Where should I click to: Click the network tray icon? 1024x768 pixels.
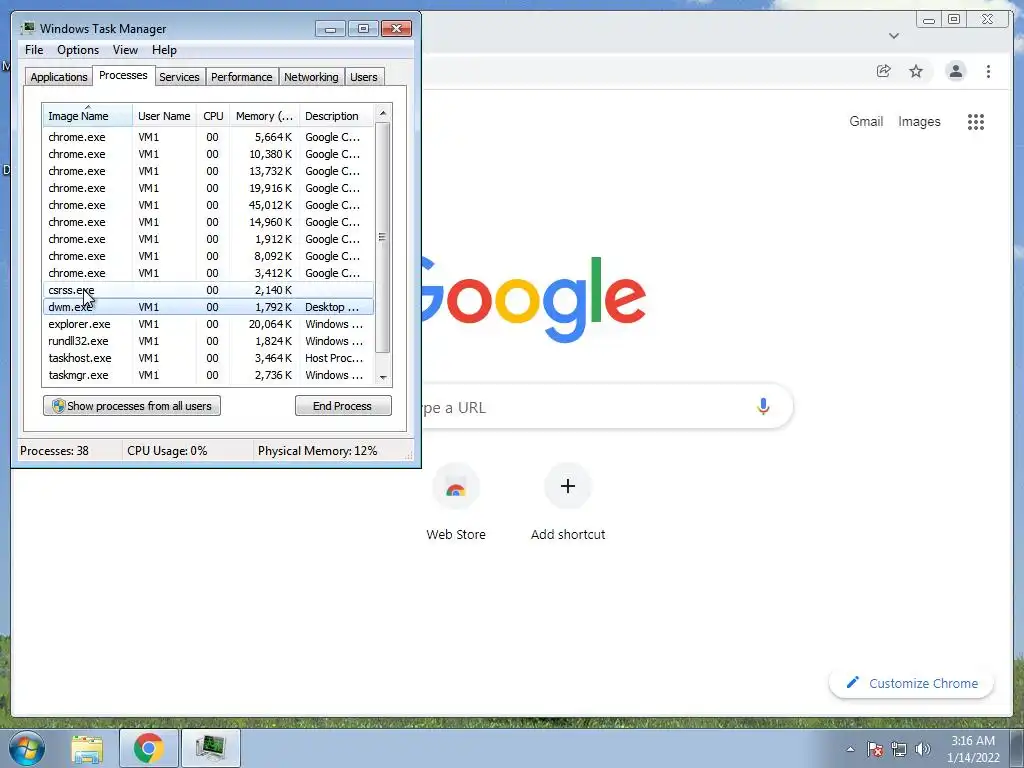tap(899, 749)
